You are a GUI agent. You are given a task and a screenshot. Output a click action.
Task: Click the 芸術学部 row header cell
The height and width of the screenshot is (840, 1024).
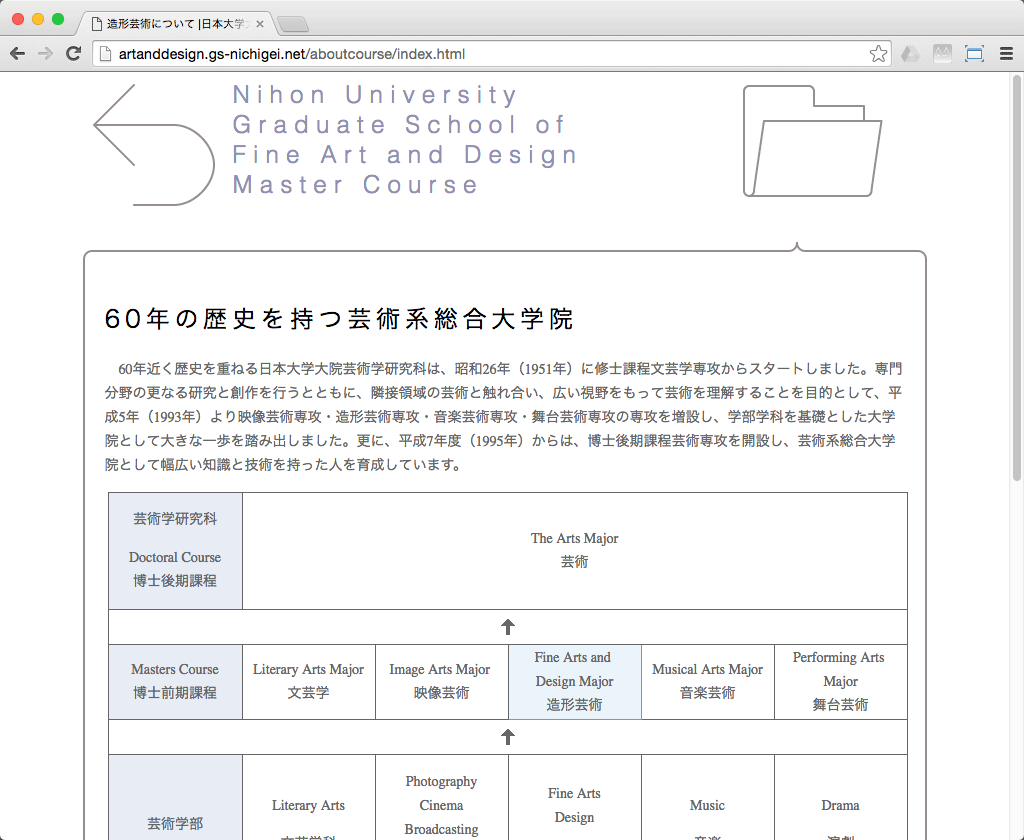click(175, 798)
